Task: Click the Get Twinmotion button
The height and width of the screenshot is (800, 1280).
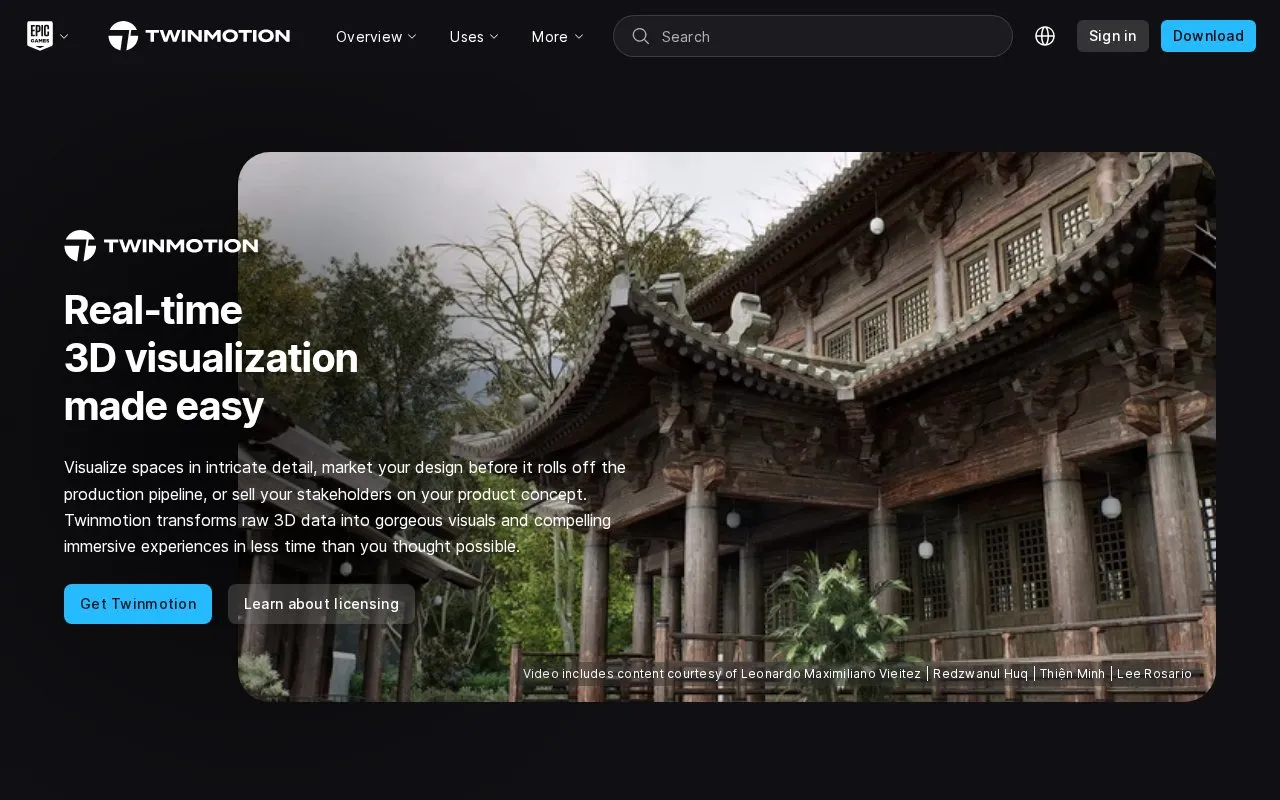Action: (138, 604)
